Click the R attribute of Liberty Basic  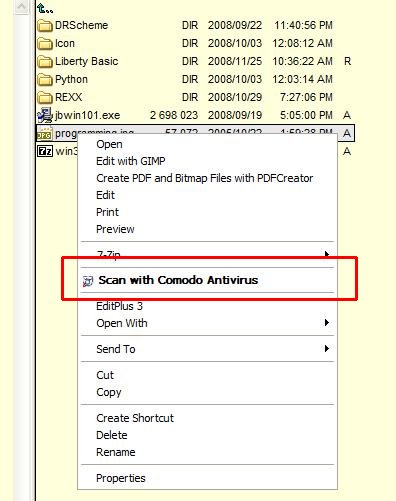point(347,61)
